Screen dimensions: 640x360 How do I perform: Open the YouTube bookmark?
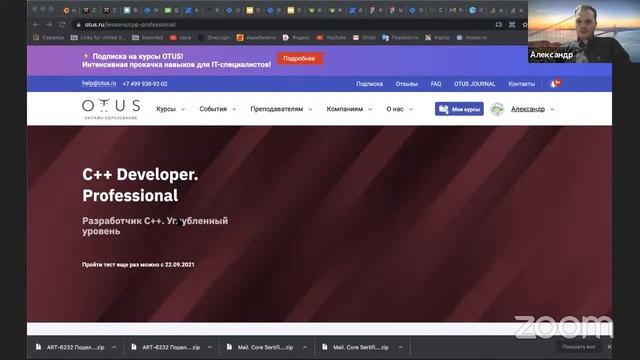331,38
